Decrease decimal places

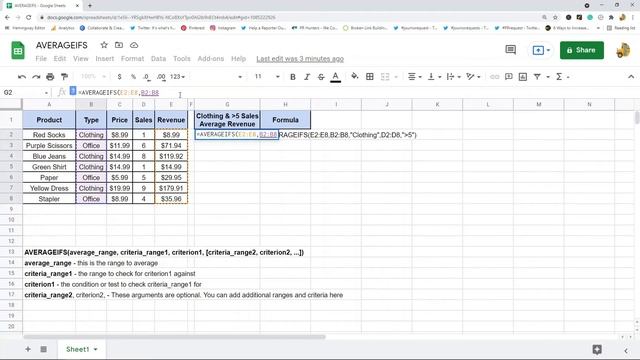pyautogui.click(x=146, y=77)
